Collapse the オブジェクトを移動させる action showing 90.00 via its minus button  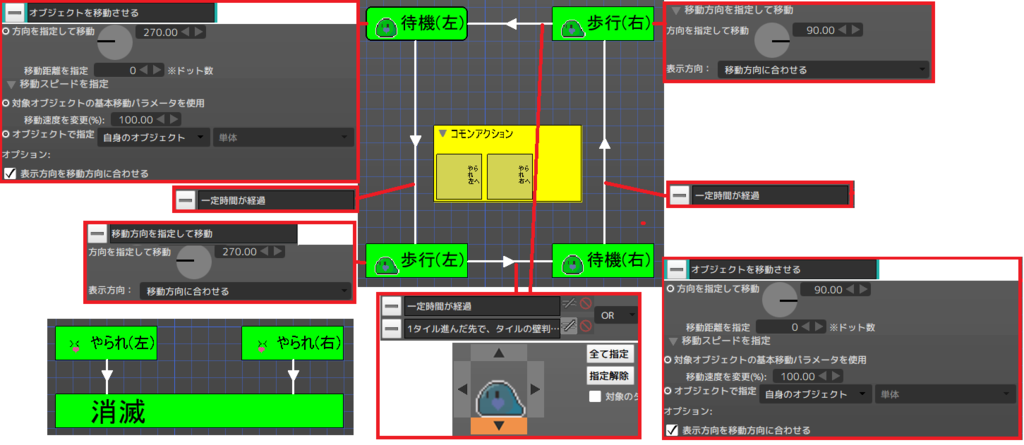(x=677, y=269)
